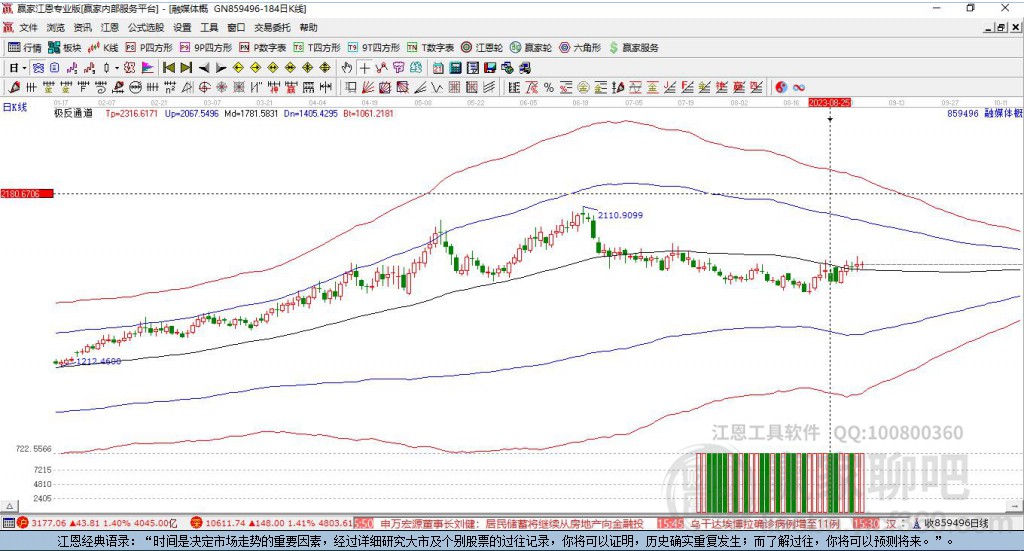Screen dimensions: 1024x551
Task: Click the 极反通道 indicator name
Action: coord(73,113)
